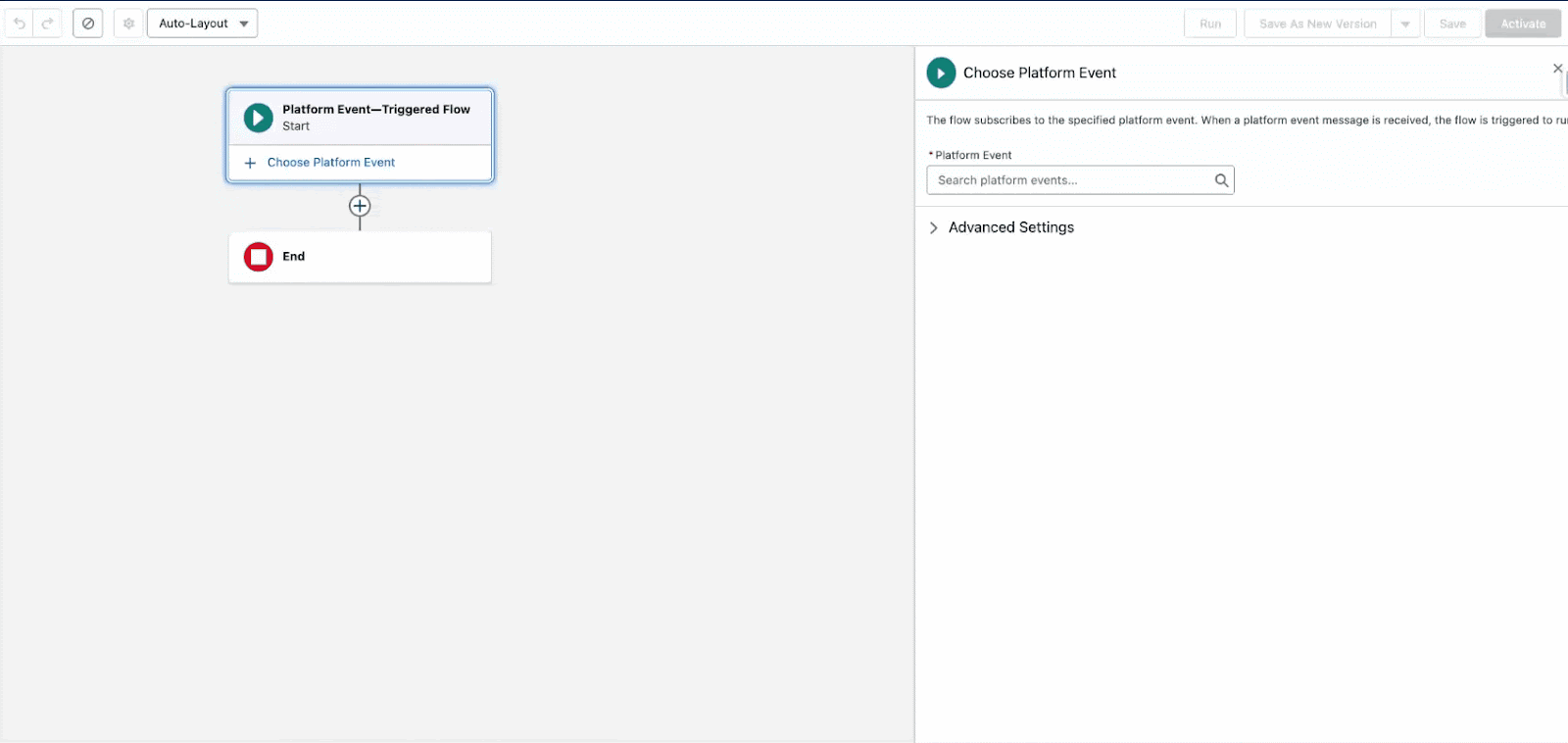
Task: Add element using plus circle connector
Action: coord(360,206)
